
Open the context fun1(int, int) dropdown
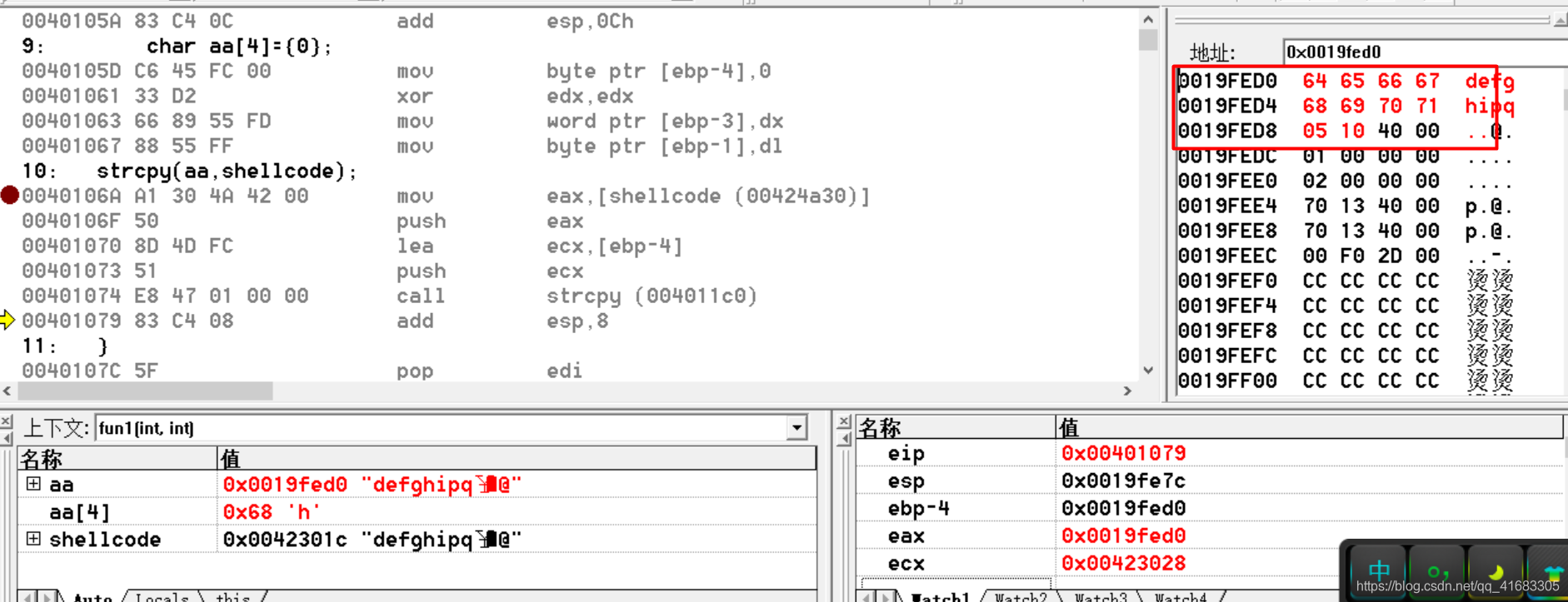coord(797,428)
